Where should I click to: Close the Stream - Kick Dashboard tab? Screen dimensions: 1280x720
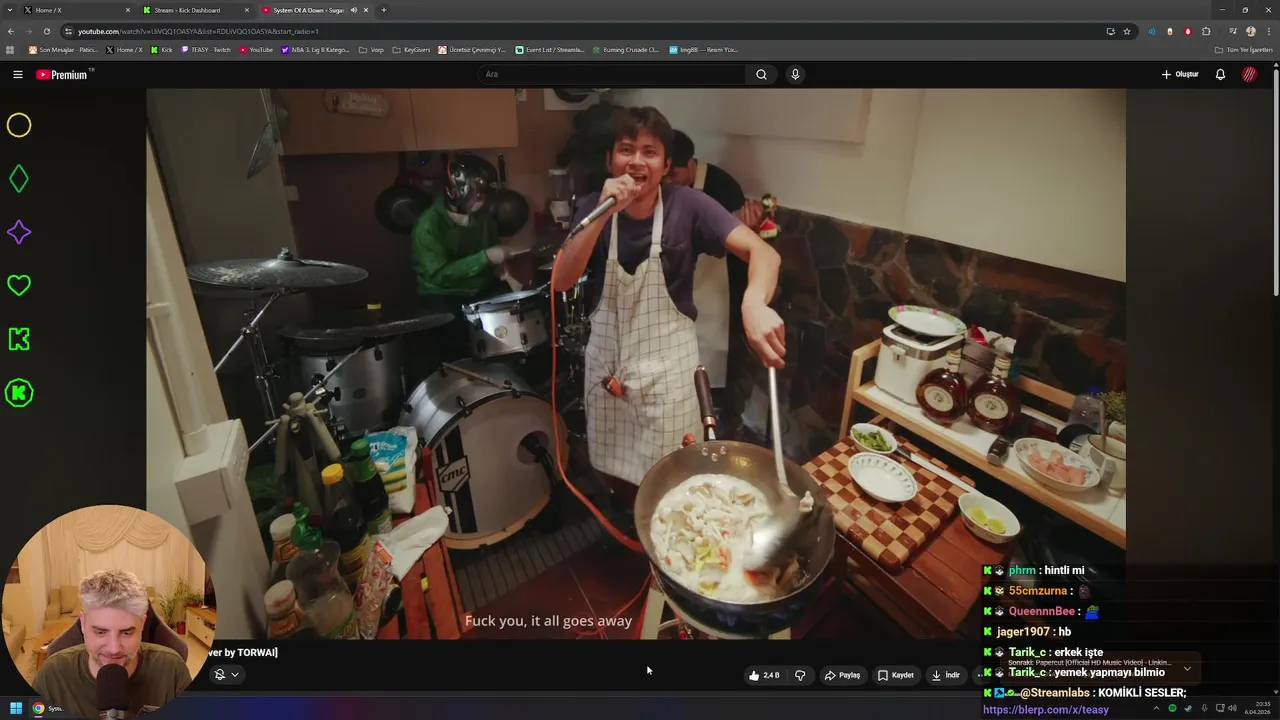[247, 10]
